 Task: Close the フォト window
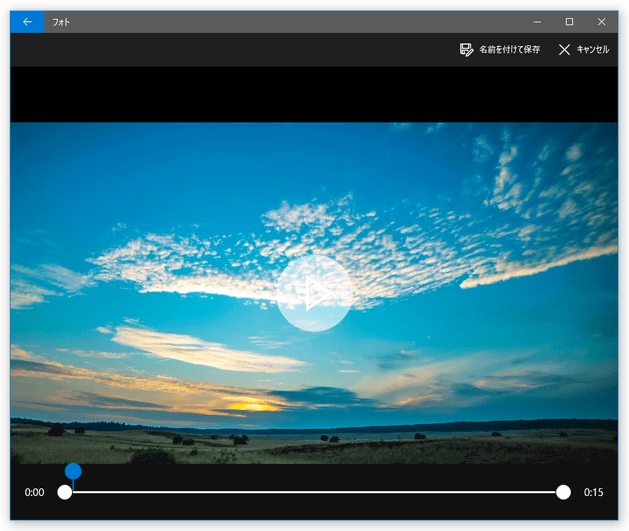coord(601,22)
